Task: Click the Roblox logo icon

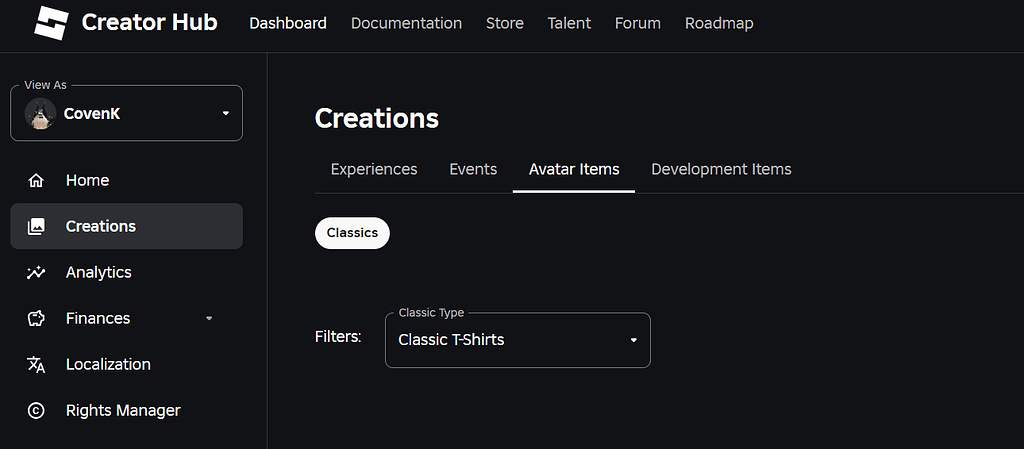Action: tap(52, 23)
